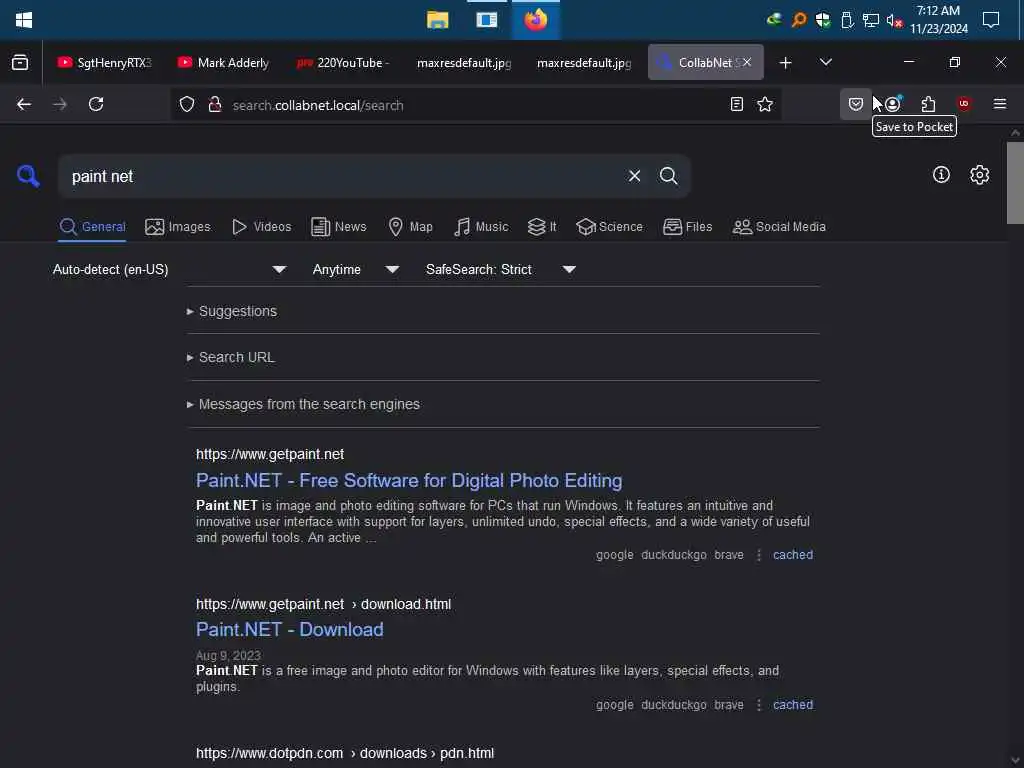This screenshot has height=768, width=1024.
Task: Close the CollabNet tab
Action: tap(746, 62)
